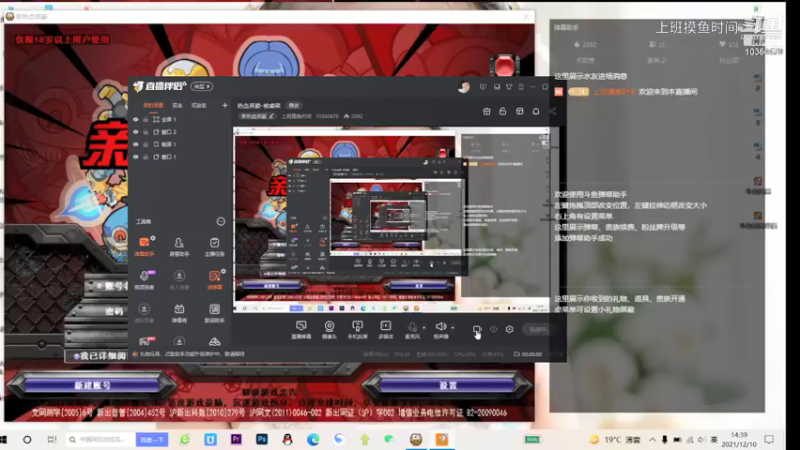
Task: Click the share icon beside the bell
Action: click(553, 111)
